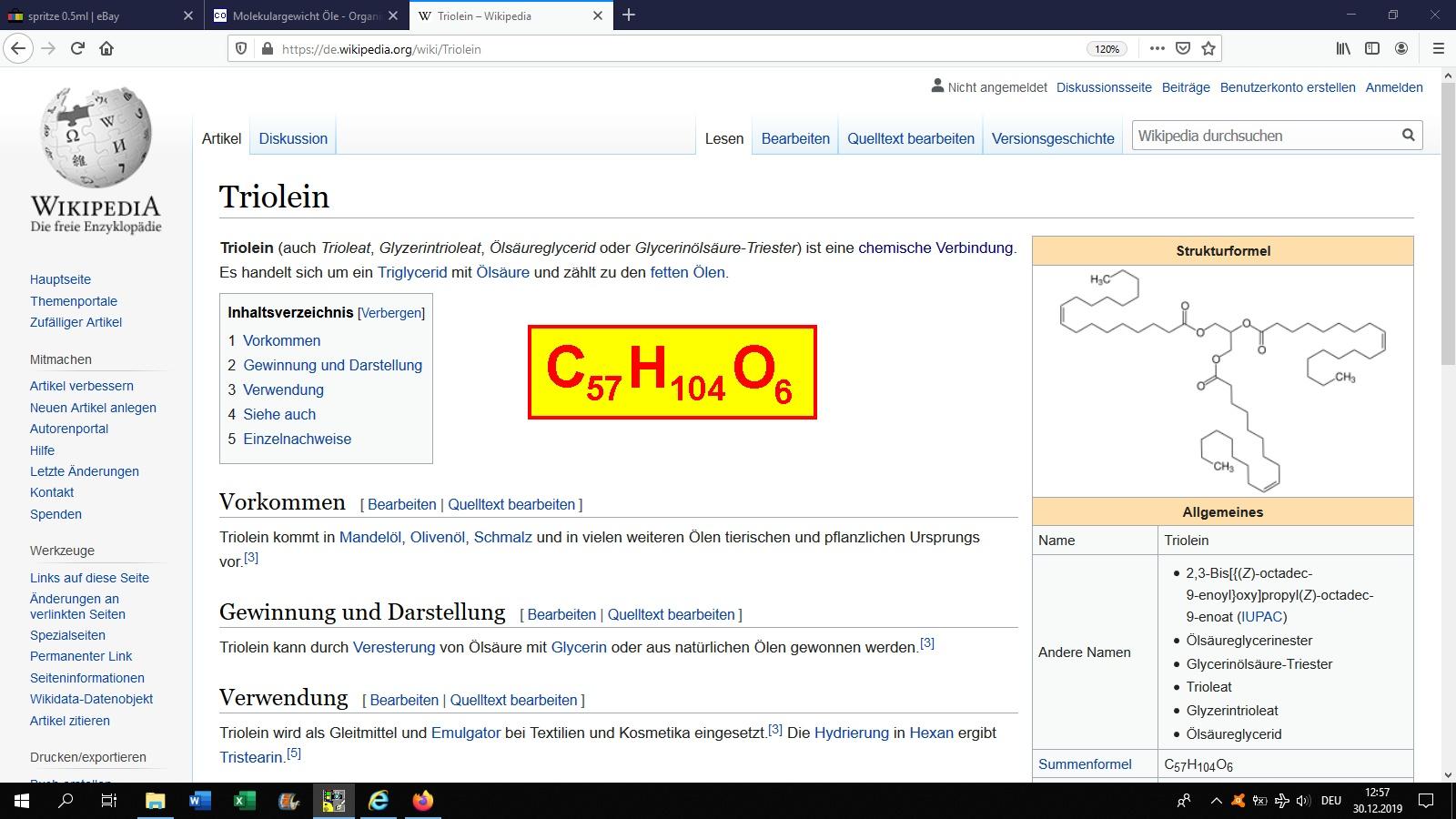Open the volume control tray icon
Image resolution: width=1456 pixels, height=819 pixels.
point(1302,801)
